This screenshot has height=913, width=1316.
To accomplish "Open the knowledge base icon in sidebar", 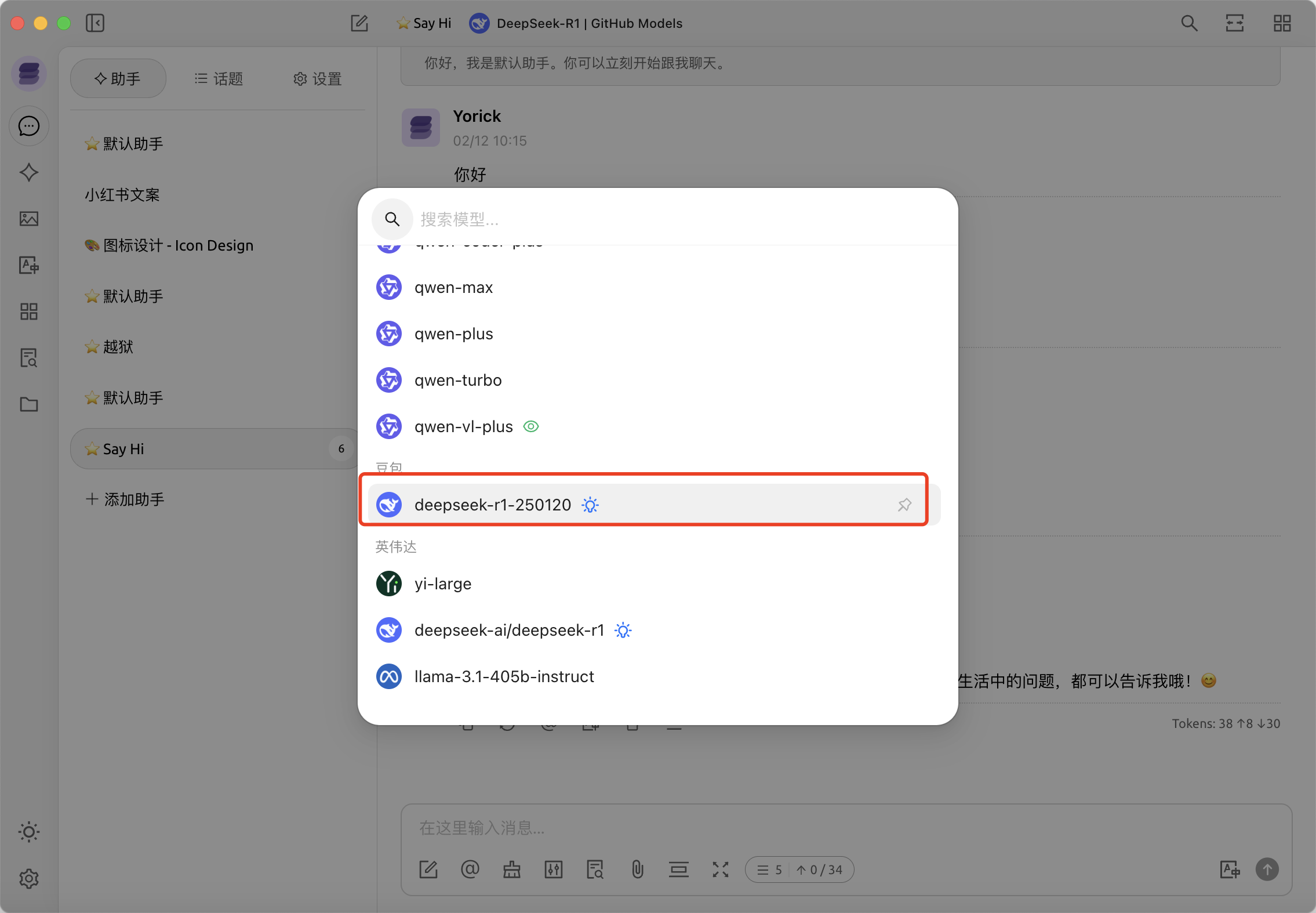I will point(29,358).
